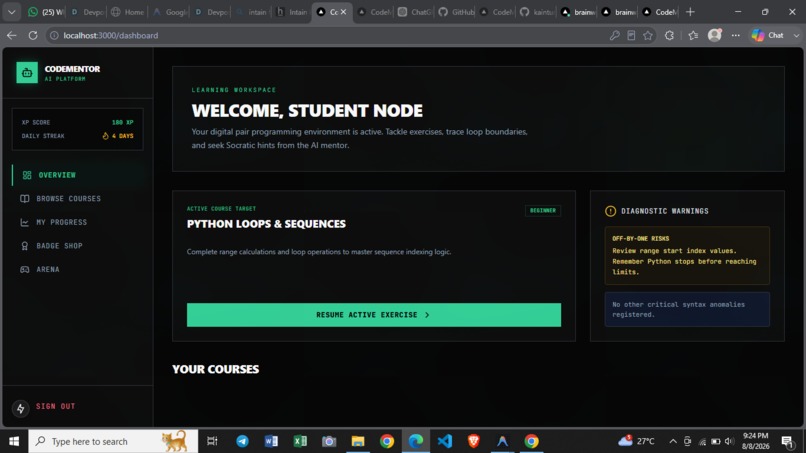Open Brave browser from the taskbar
The image size is (806, 453).
pos(473,441)
